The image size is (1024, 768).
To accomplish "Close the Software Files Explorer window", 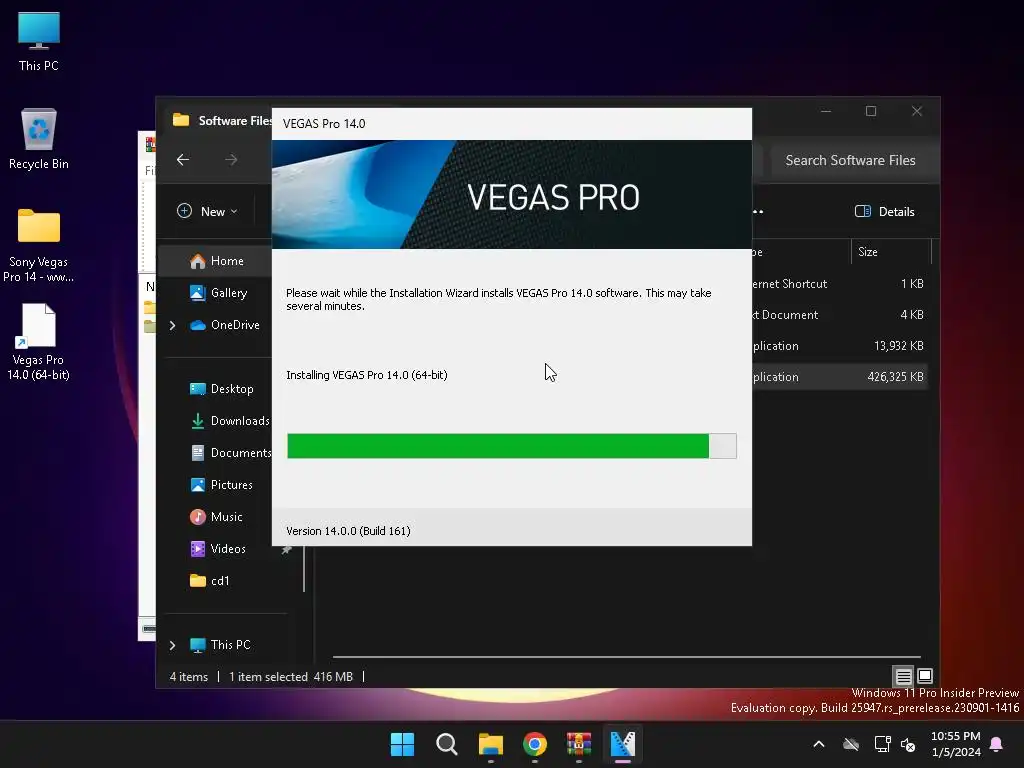I will tap(917, 111).
